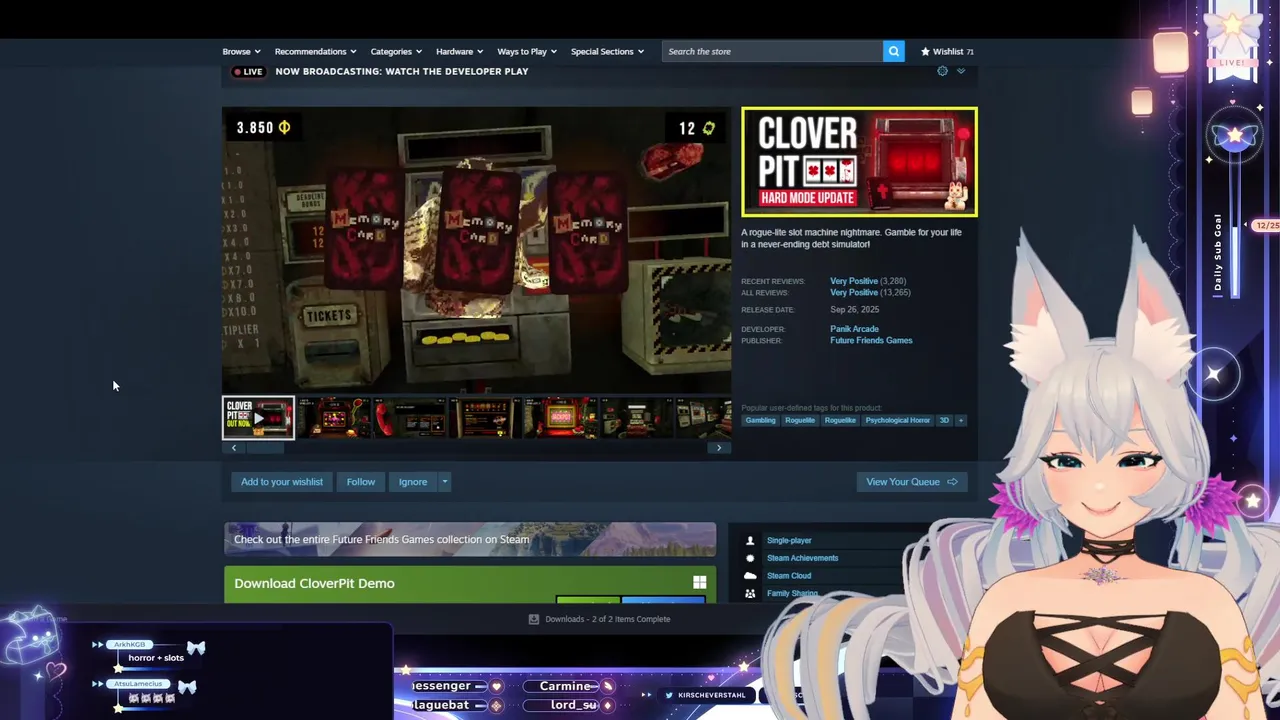Image resolution: width=1280 pixels, height=720 pixels.
Task: Open the Special Sections menu
Action: 607,51
